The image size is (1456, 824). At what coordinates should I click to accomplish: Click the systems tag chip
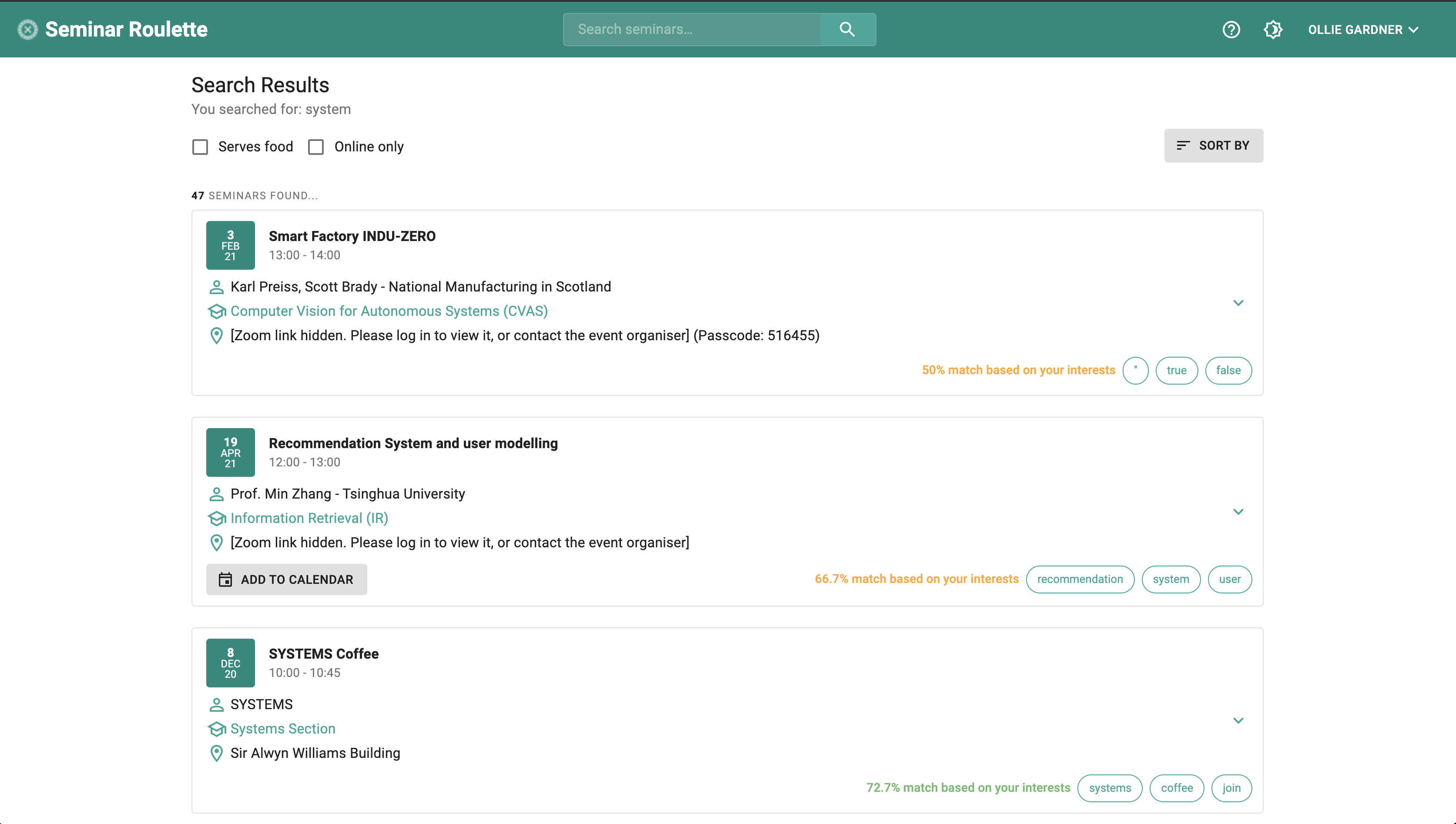point(1110,788)
